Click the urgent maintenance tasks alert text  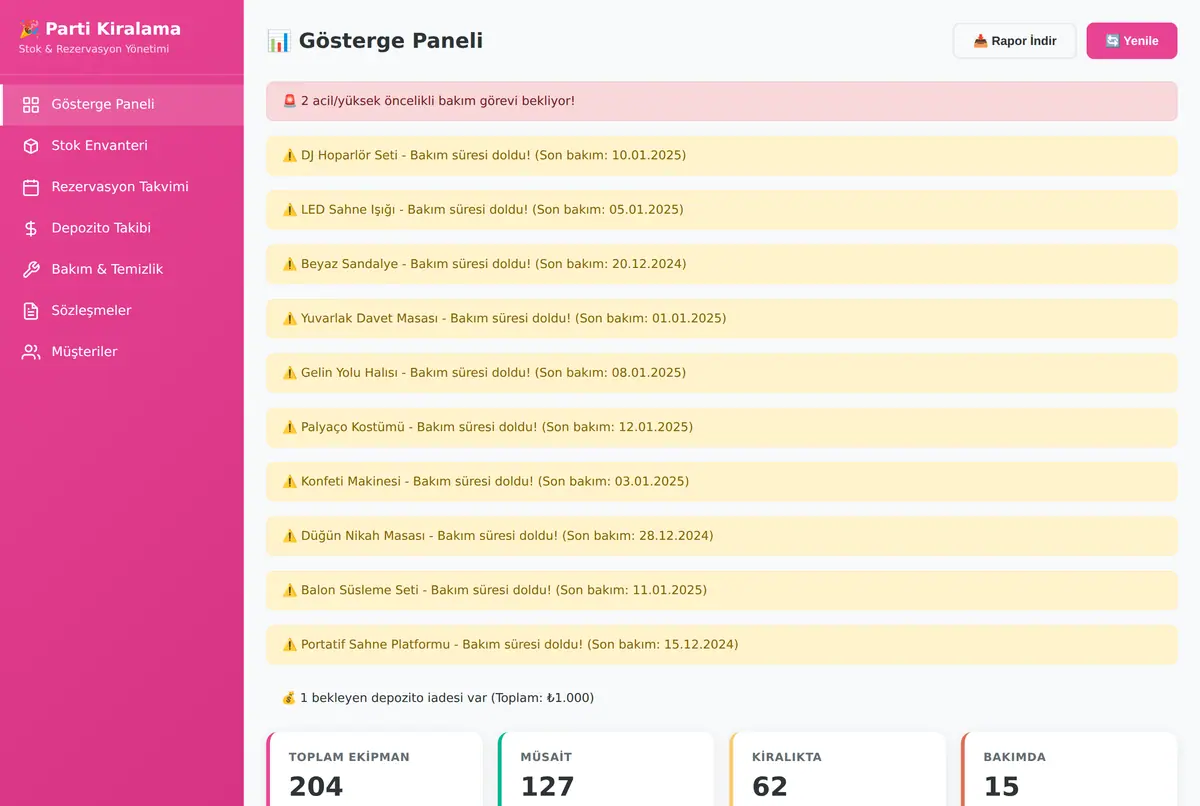[438, 101]
